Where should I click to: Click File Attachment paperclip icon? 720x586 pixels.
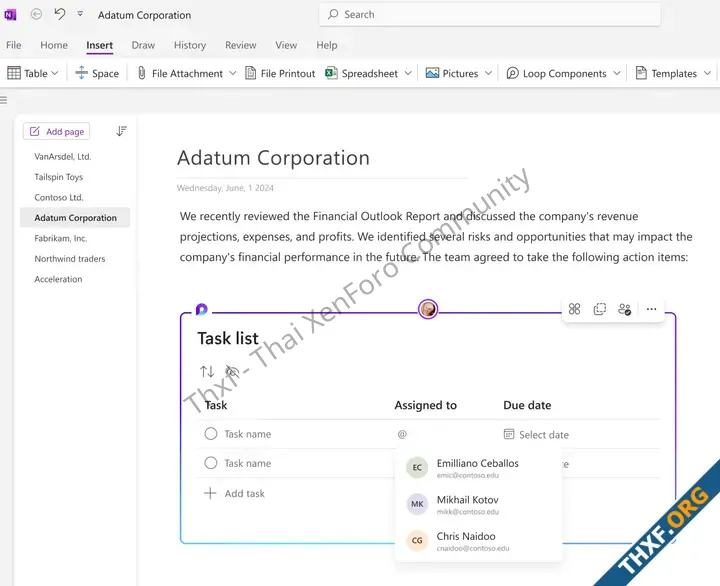(x=141, y=73)
